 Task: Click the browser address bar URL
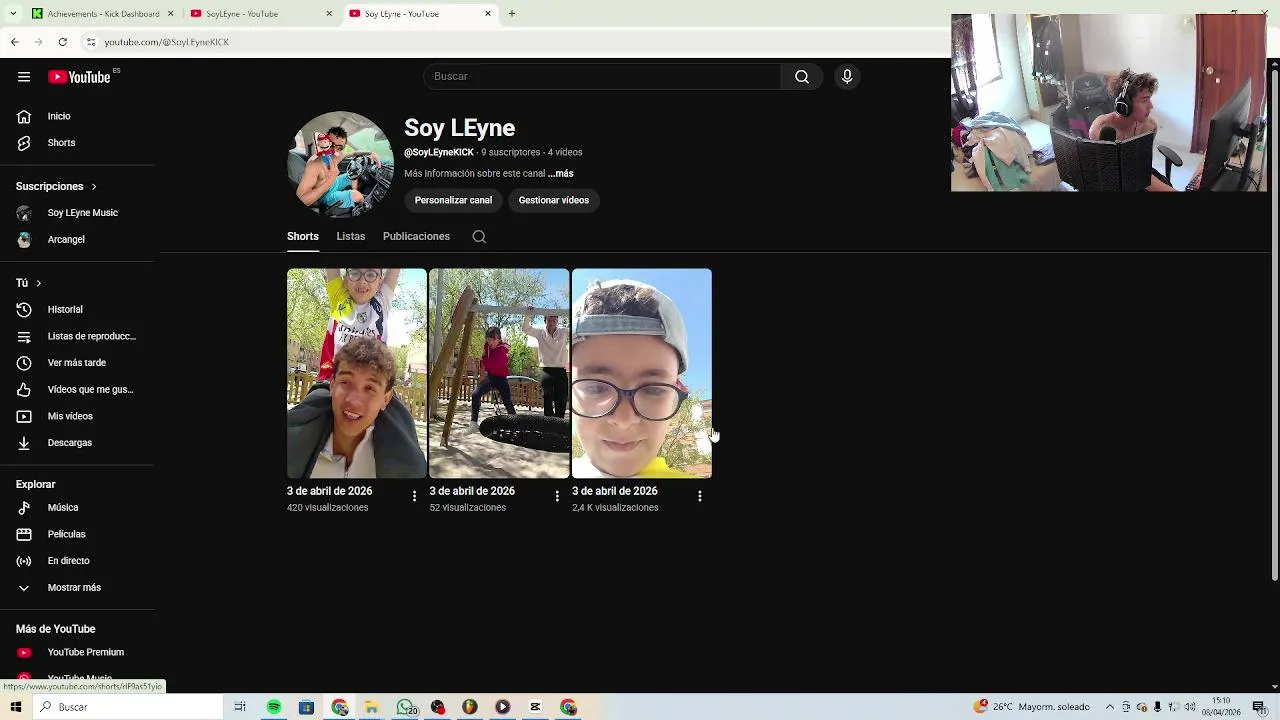point(167,42)
